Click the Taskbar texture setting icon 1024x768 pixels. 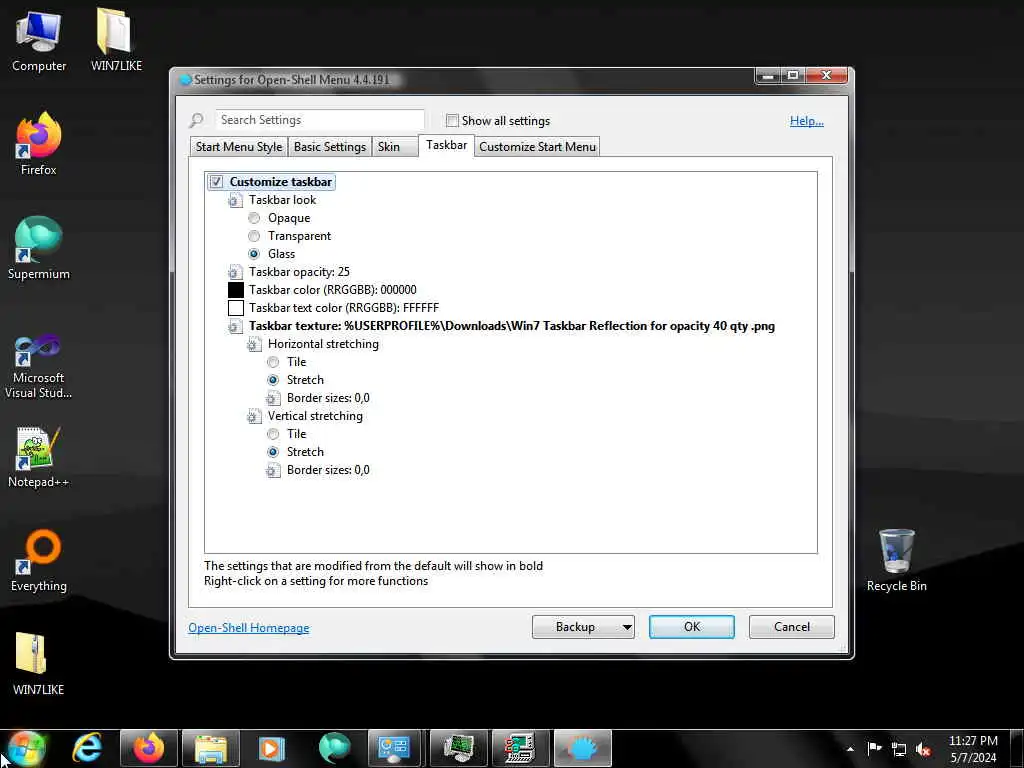click(234, 326)
